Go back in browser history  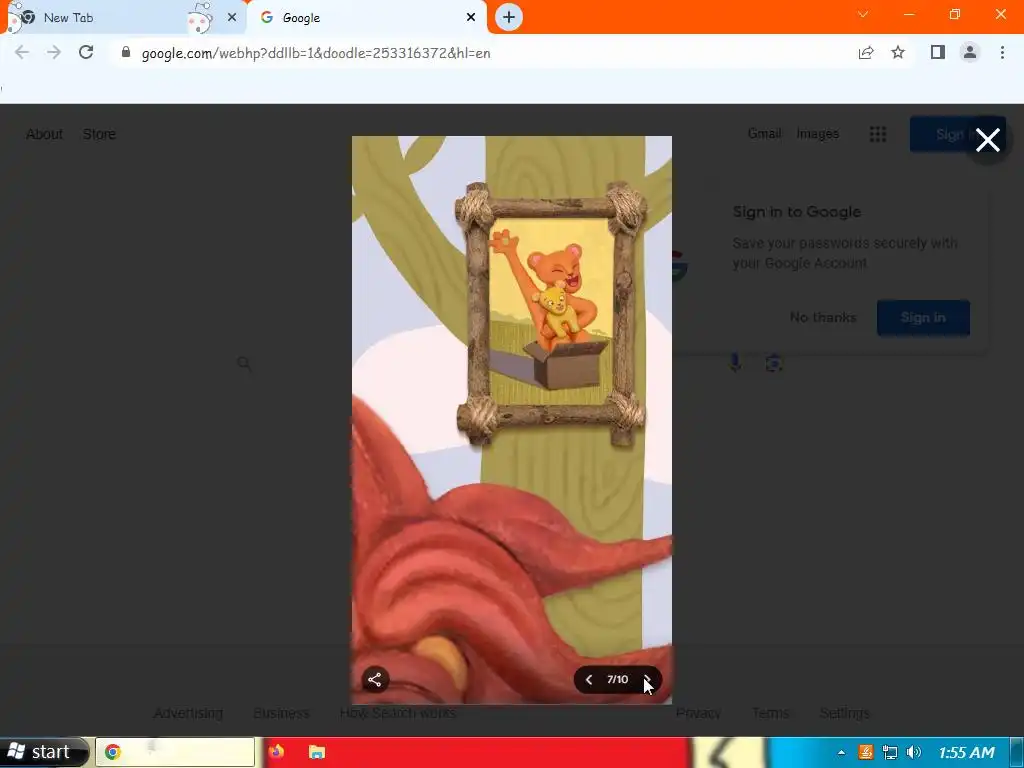(22, 52)
